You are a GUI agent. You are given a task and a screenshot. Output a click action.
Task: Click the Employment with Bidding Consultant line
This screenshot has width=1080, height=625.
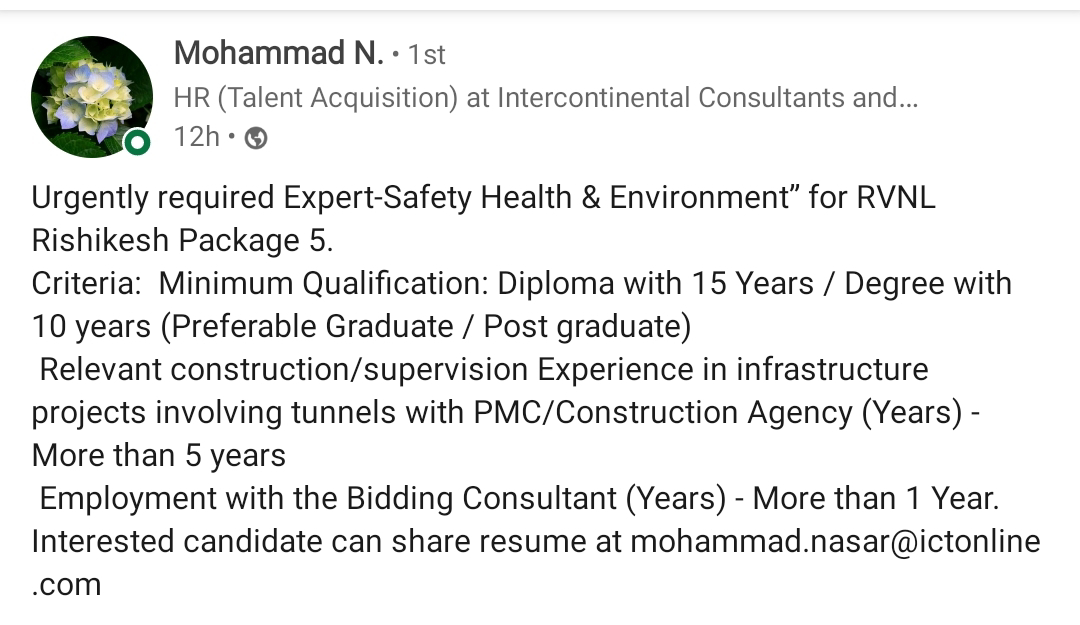[x=519, y=498]
